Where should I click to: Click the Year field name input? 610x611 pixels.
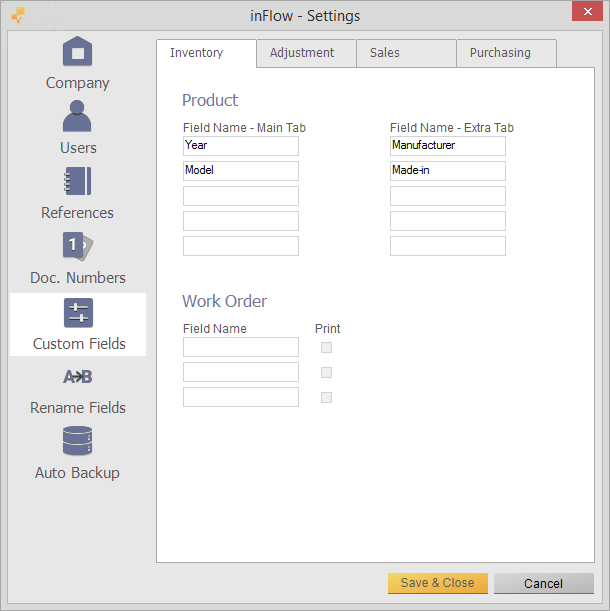pos(241,146)
